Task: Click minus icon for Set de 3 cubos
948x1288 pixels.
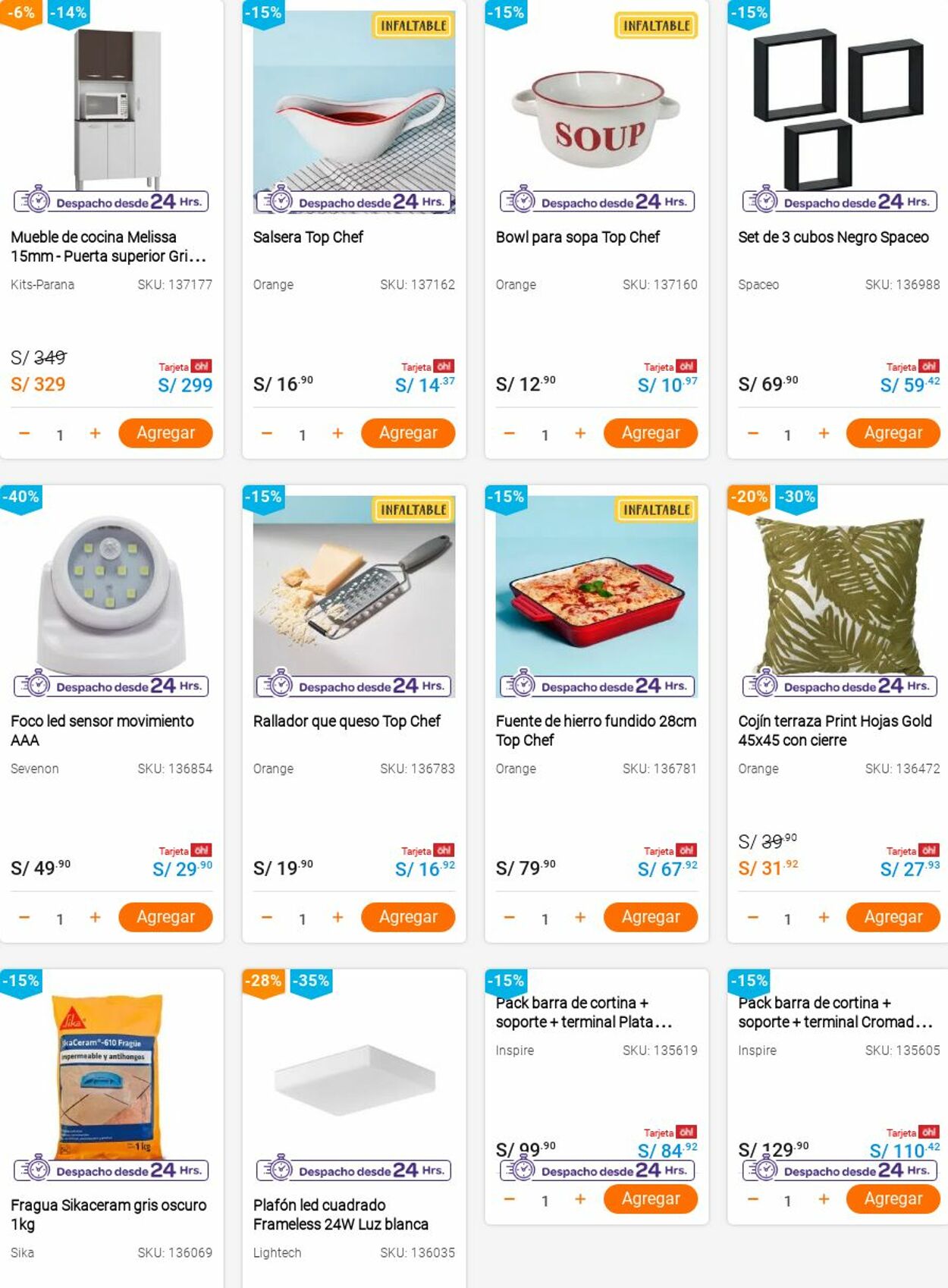Action: tap(752, 434)
